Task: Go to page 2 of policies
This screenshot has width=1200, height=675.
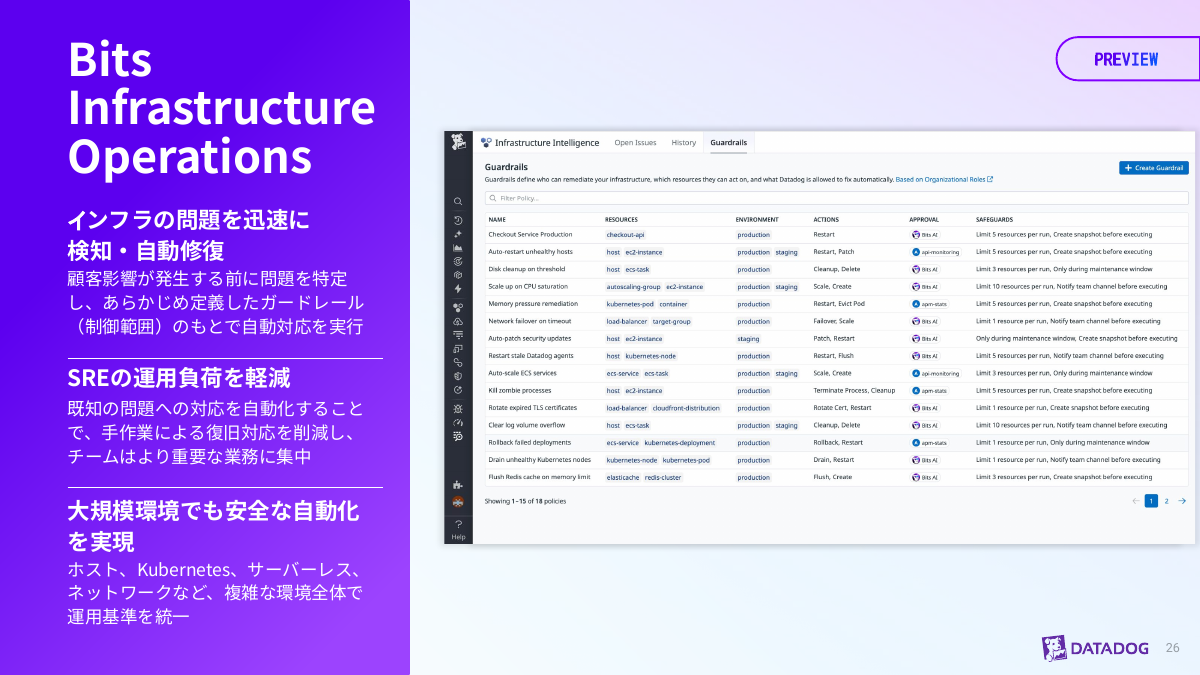Action: pos(1166,501)
